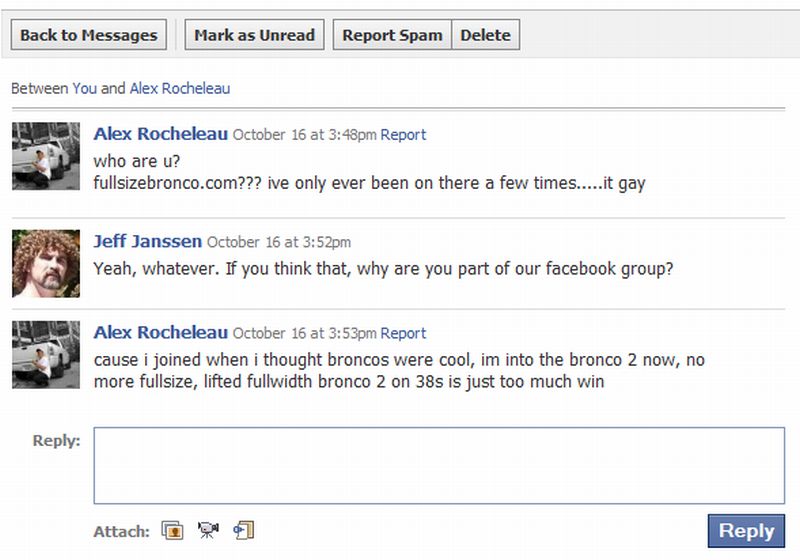This screenshot has height=560, width=800.
Task: Click Alex Rocheleau's name on 3:53pm message
Action: 160,332
